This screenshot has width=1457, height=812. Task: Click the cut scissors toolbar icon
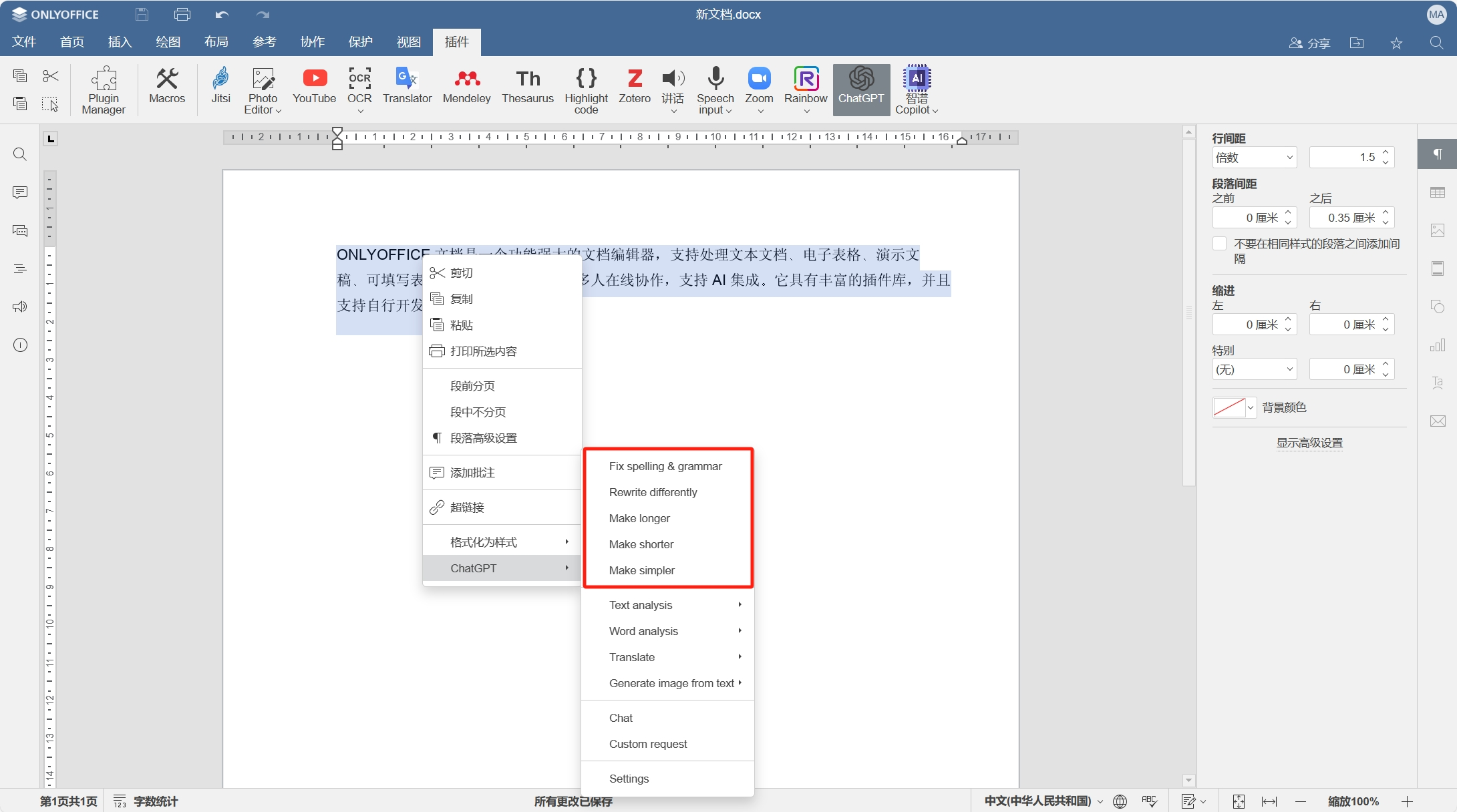coord(50,76)
